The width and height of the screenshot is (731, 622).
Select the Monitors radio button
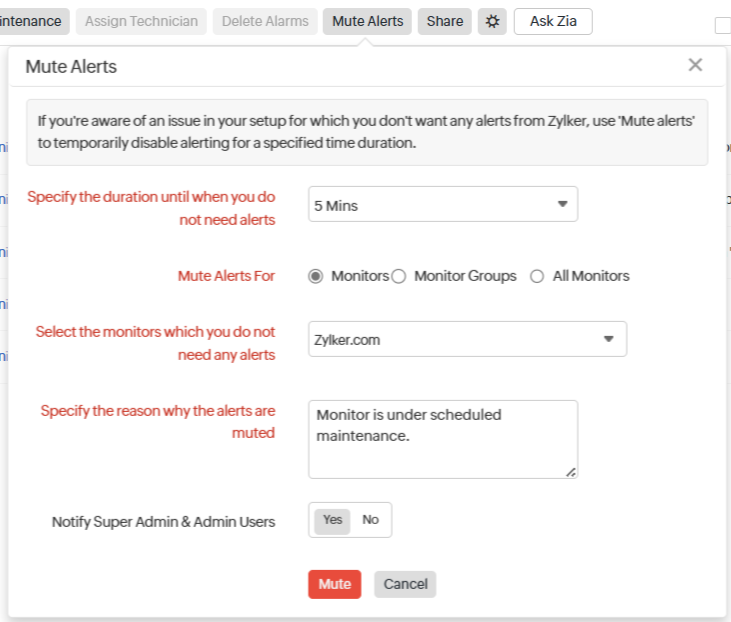[316, 276]
